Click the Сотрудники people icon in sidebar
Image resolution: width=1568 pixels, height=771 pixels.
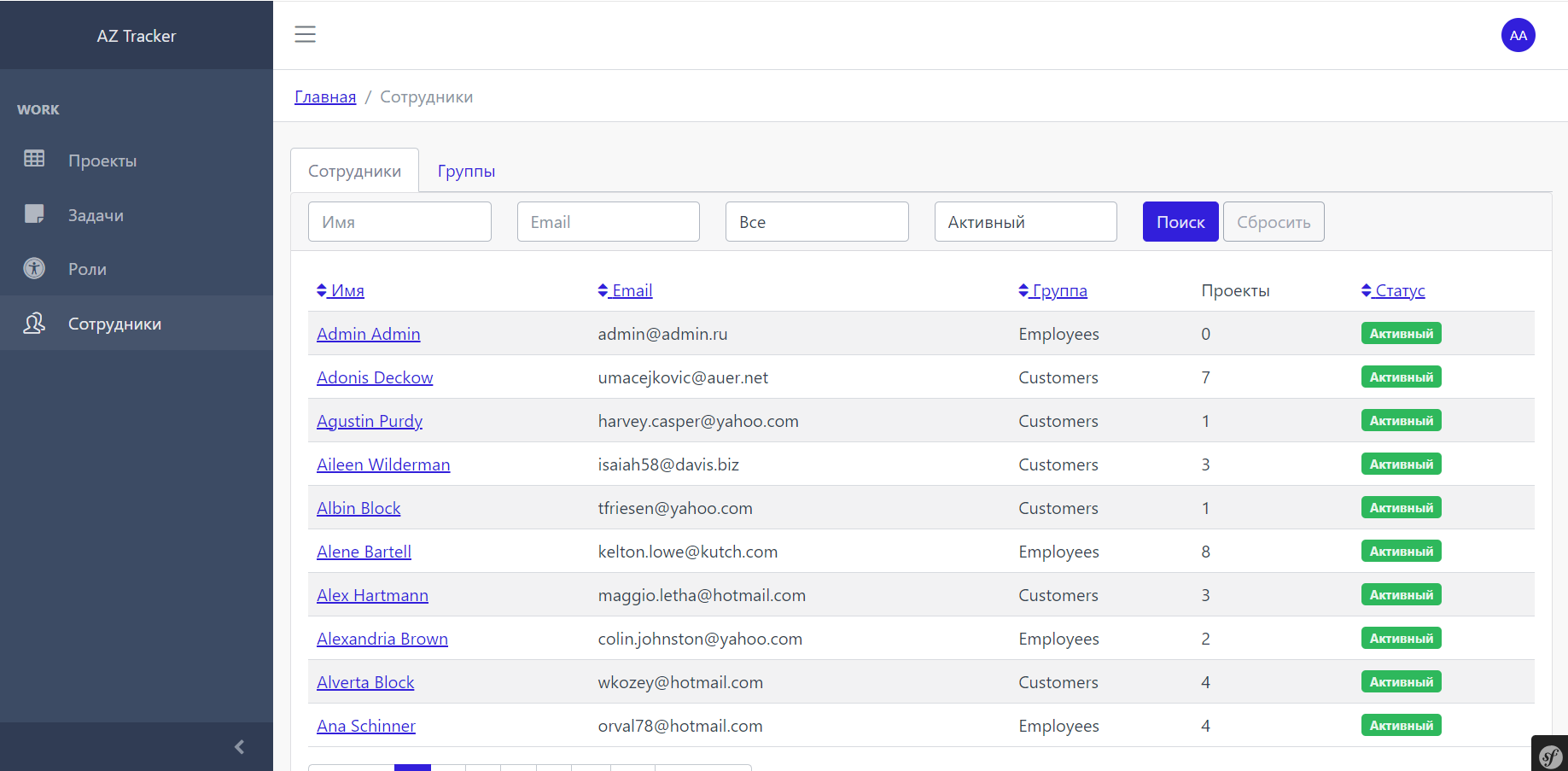click(34, 323)
